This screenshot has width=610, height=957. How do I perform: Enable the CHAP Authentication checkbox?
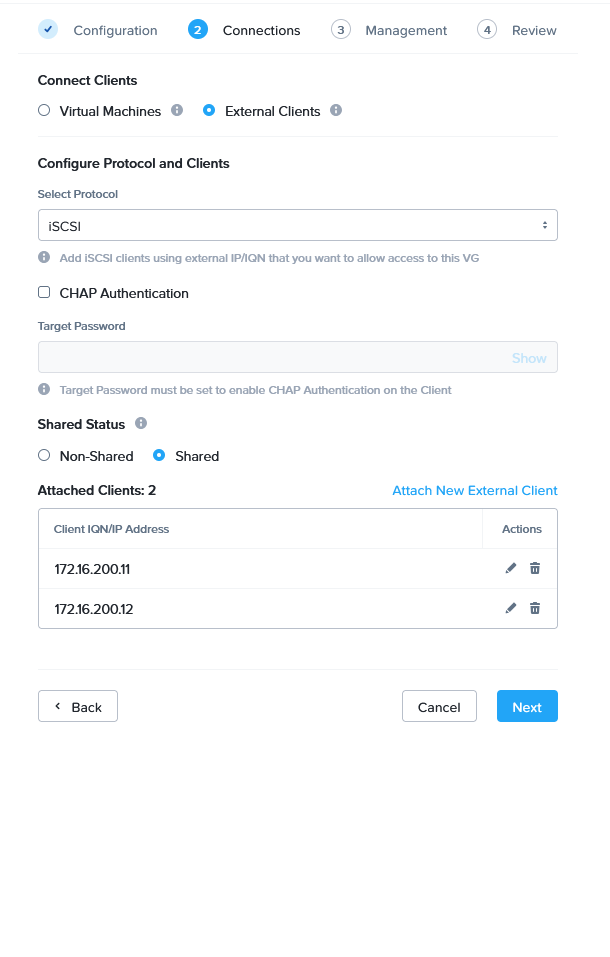pos(44,292)
